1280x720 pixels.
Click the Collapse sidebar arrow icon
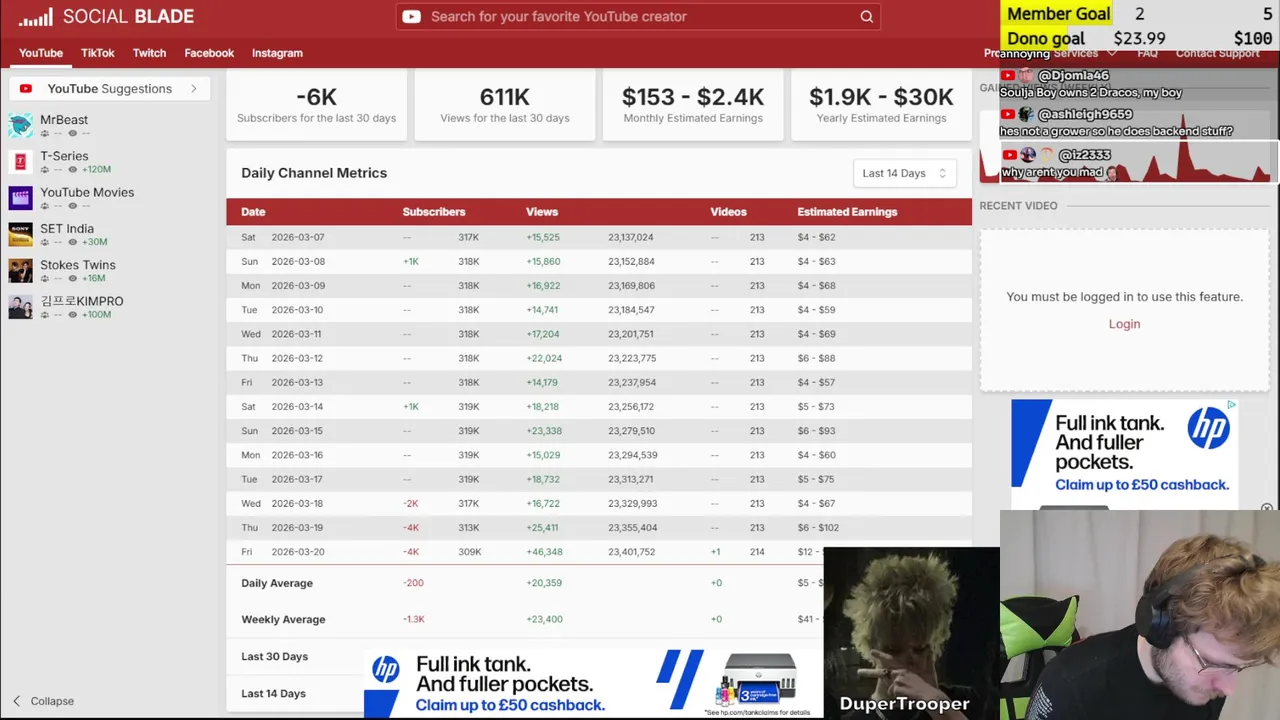tap(16, 701)
